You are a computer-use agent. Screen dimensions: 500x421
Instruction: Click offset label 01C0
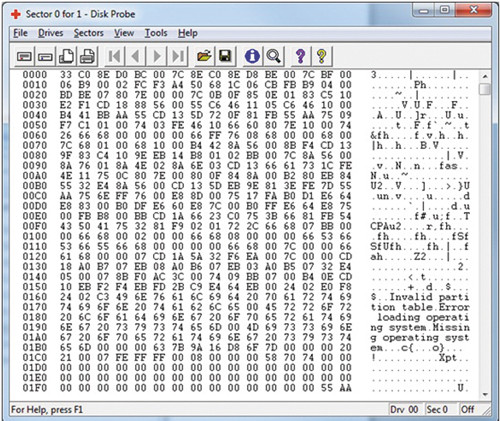[x=35, y=357]
